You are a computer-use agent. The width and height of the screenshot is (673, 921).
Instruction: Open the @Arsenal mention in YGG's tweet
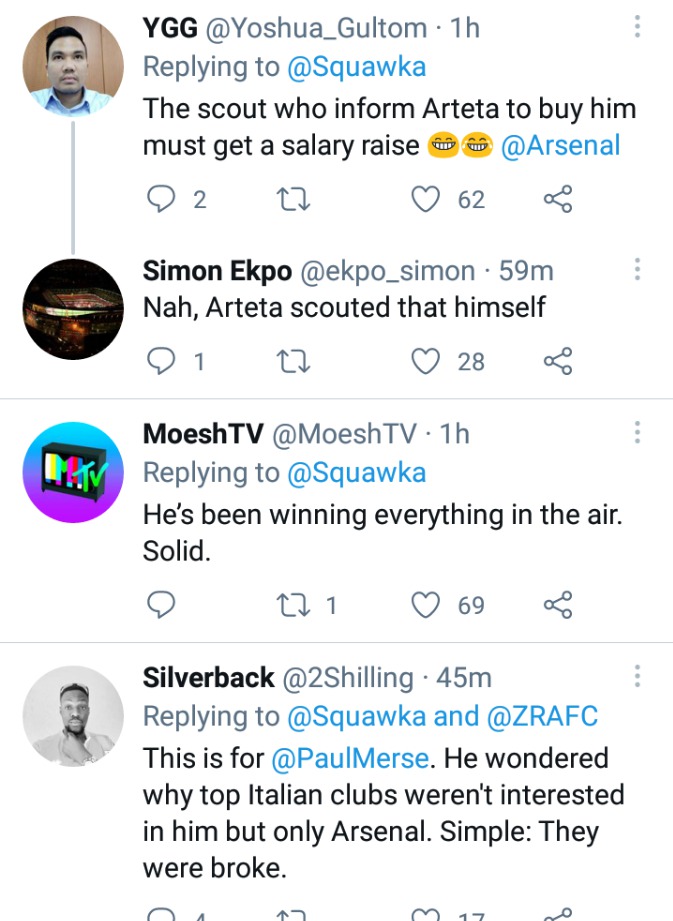pyautogui.click(x=560, y=145)
